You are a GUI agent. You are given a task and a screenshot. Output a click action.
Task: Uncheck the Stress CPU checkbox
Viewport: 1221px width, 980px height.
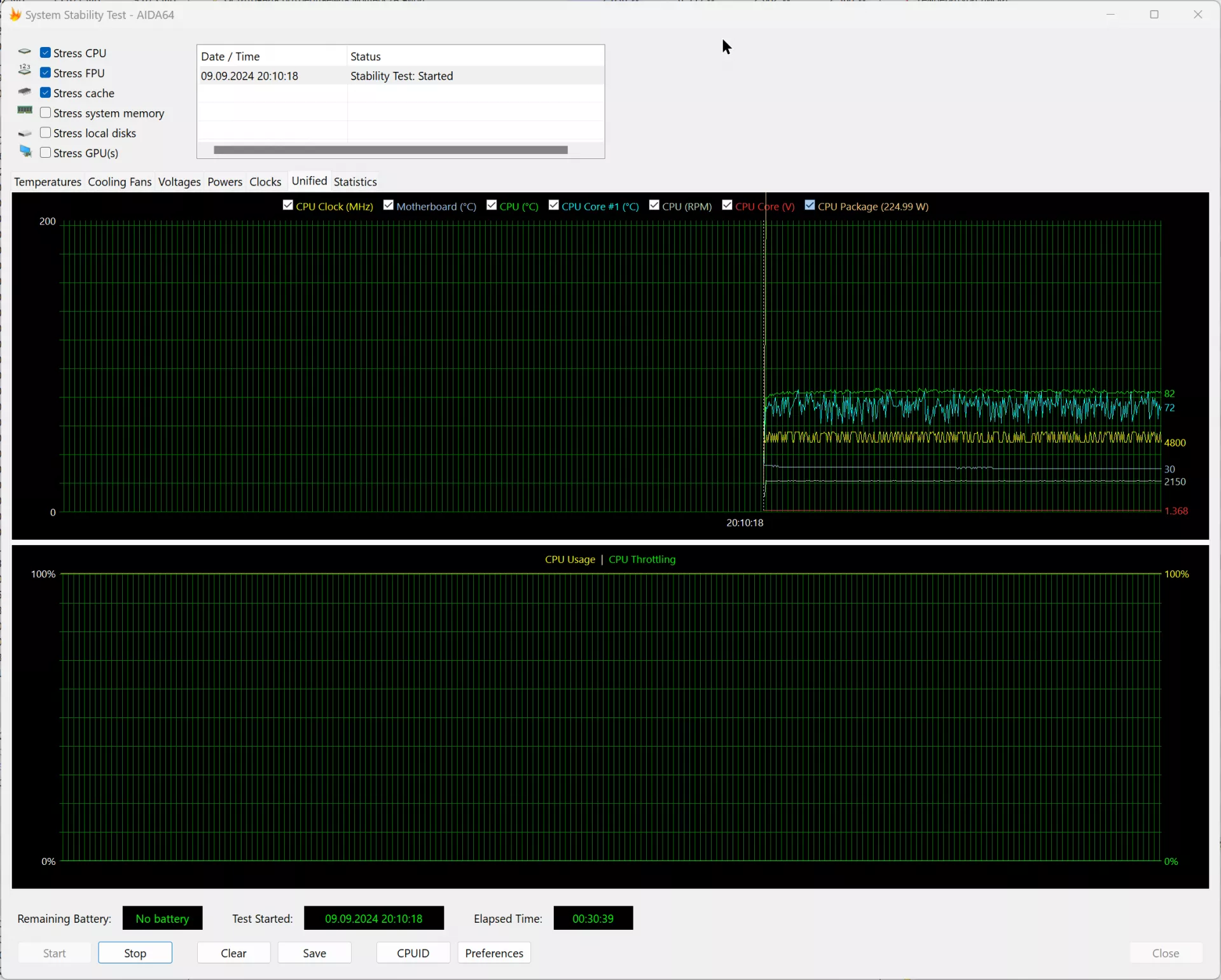45,53
